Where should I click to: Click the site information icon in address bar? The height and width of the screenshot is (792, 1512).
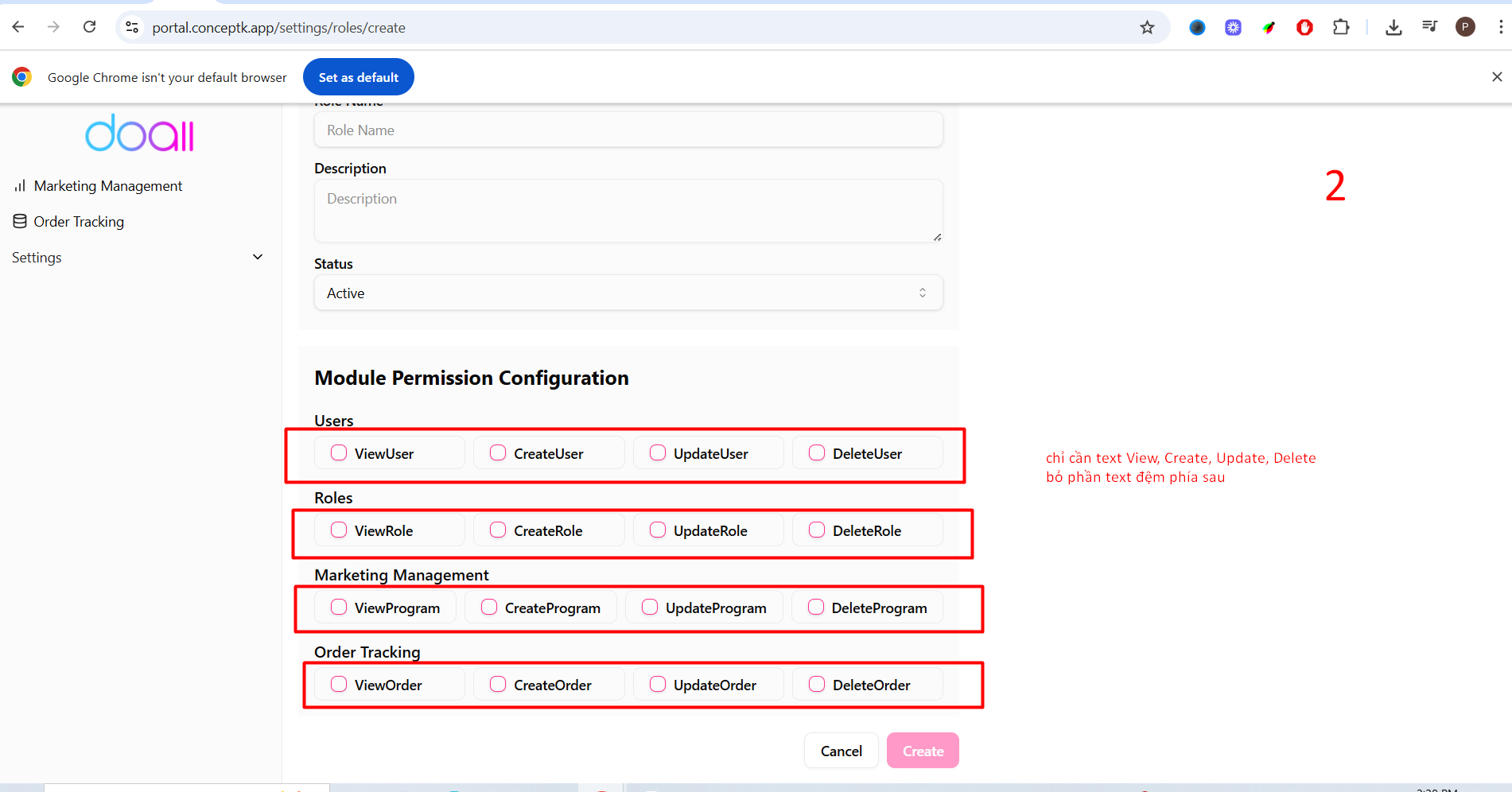pyautogui.click(x=133, y=28)
